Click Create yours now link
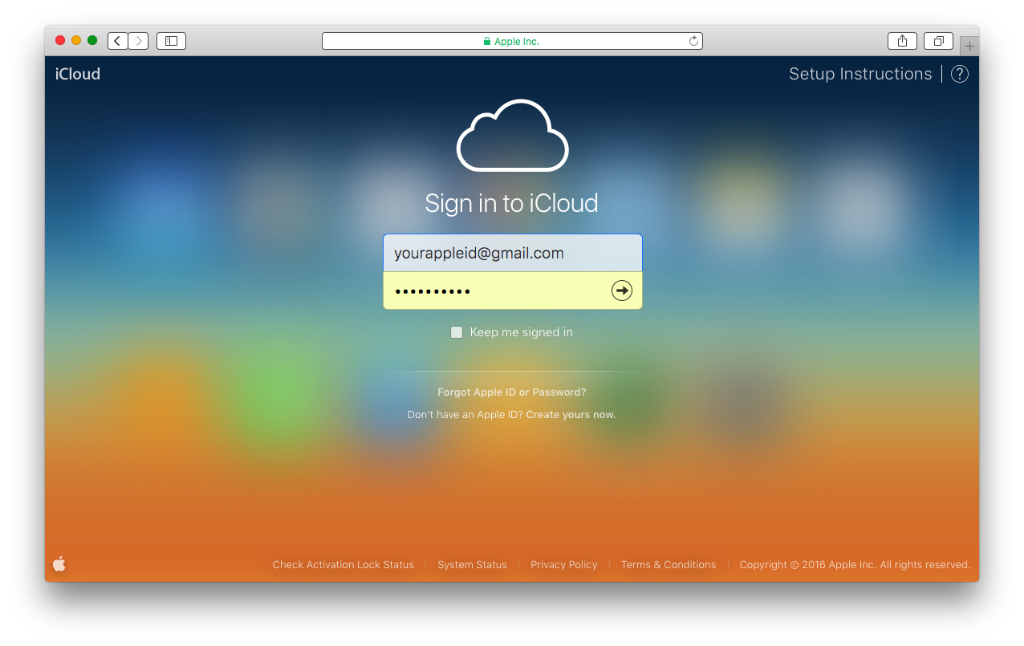The height and width of the screenshot is (646, 1024). [x=571, y=415]
